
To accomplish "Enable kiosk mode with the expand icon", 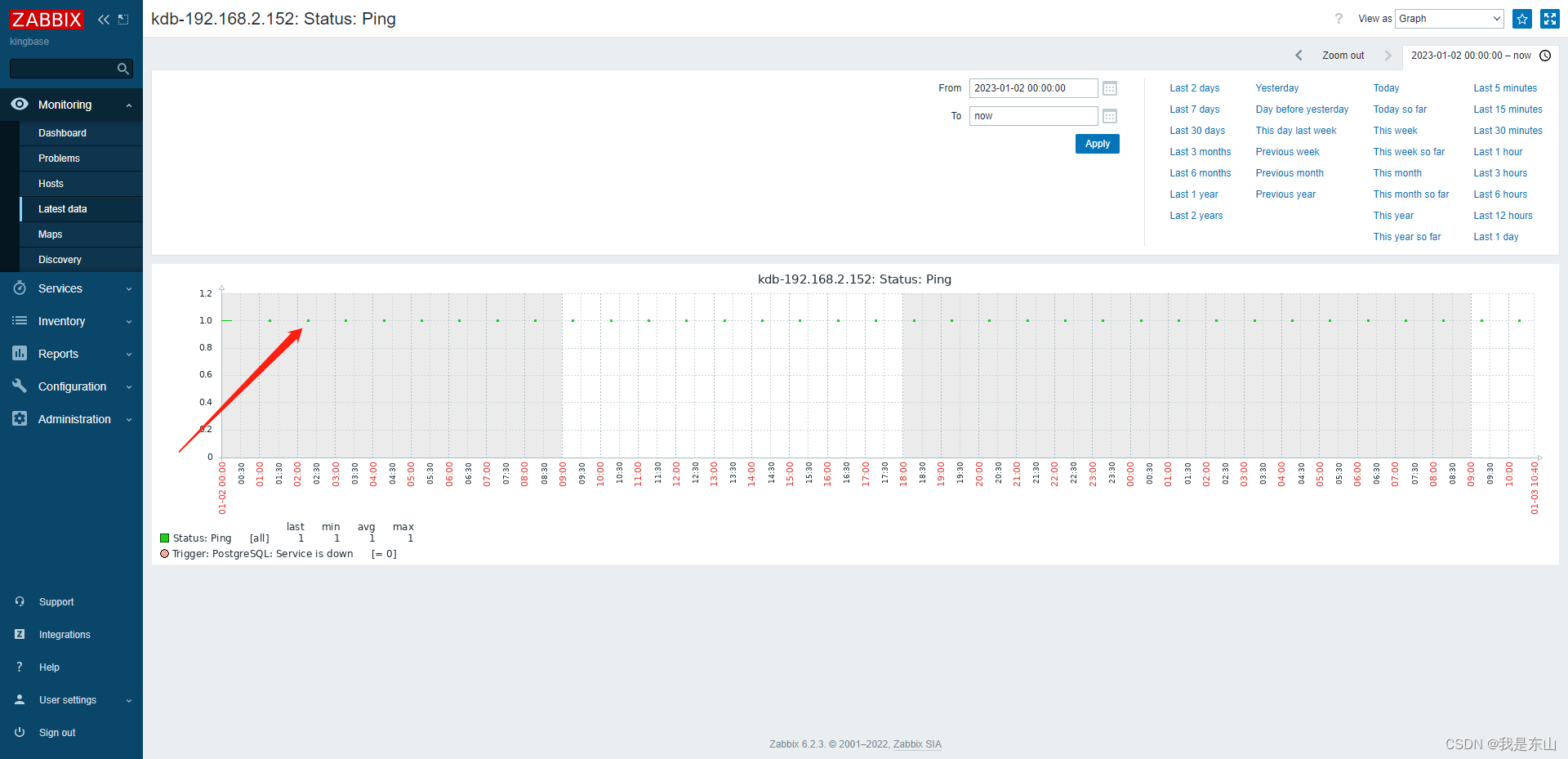I will point(1549,18).
